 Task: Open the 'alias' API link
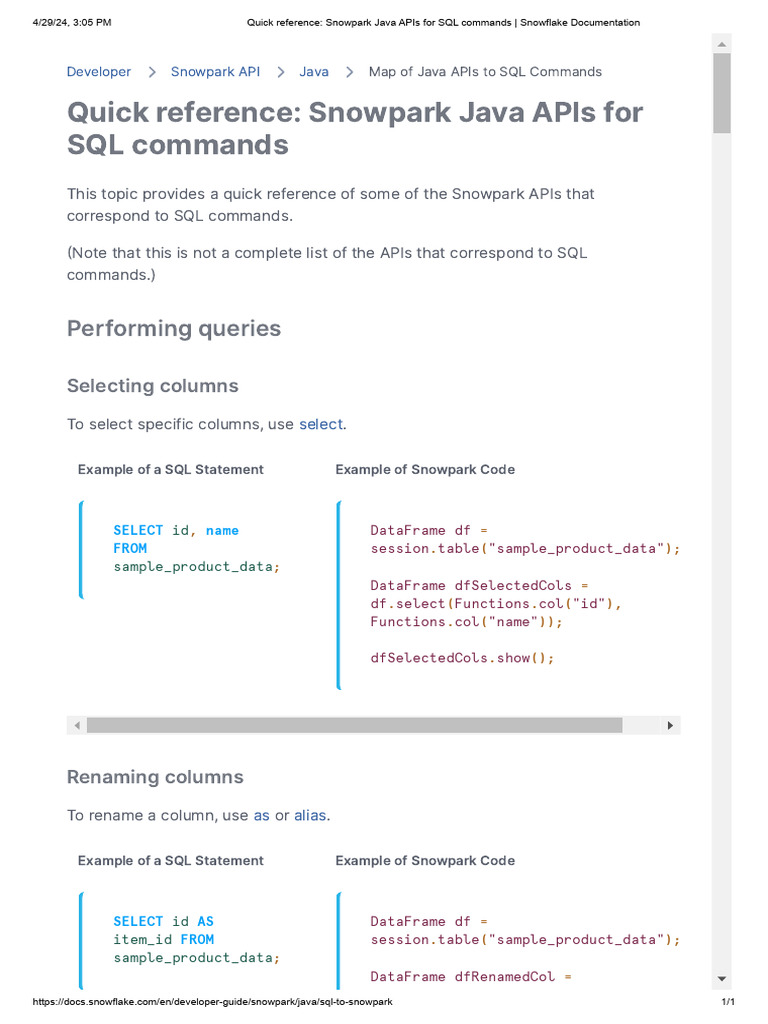click(x=310, y=815)
